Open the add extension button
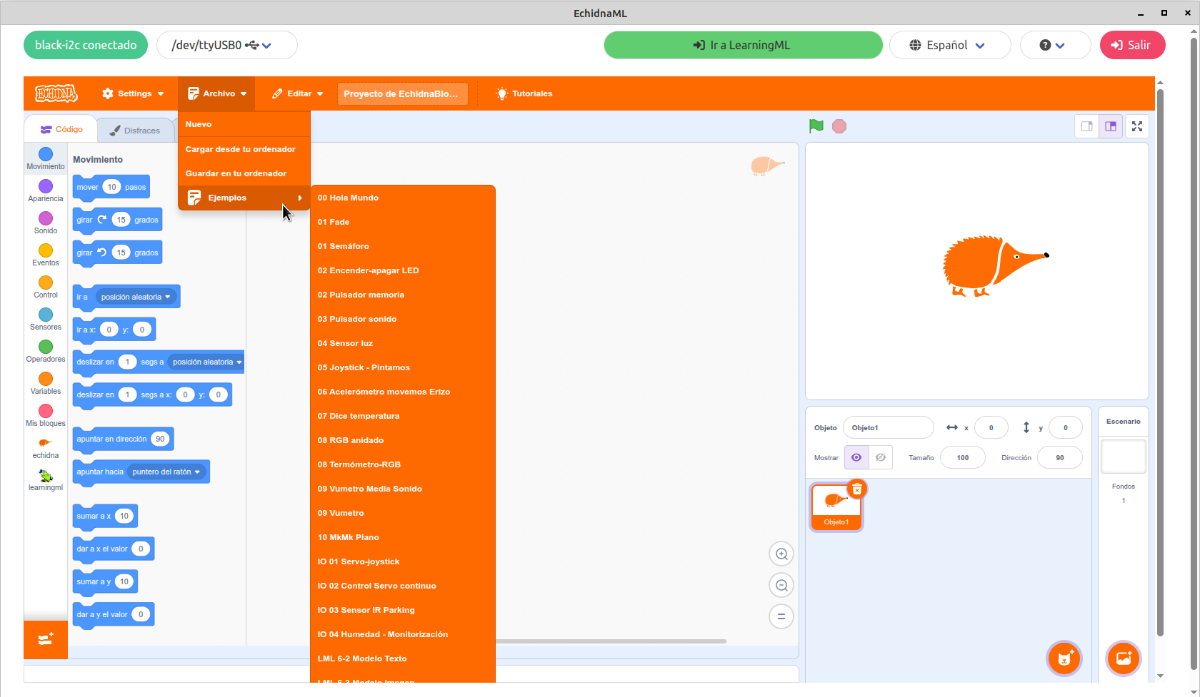The width and height of the screenshot is (1200, 697). pyautogui.click(x=45, y=639)
